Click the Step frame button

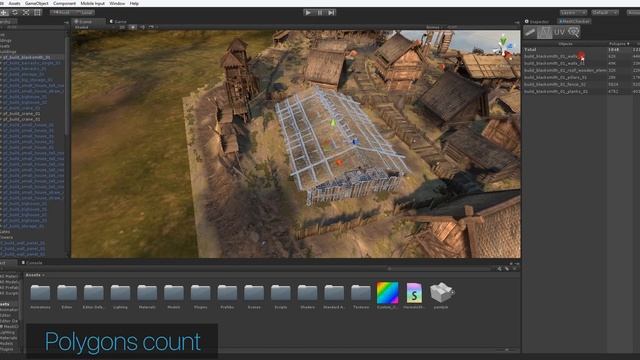pos(331,13)
